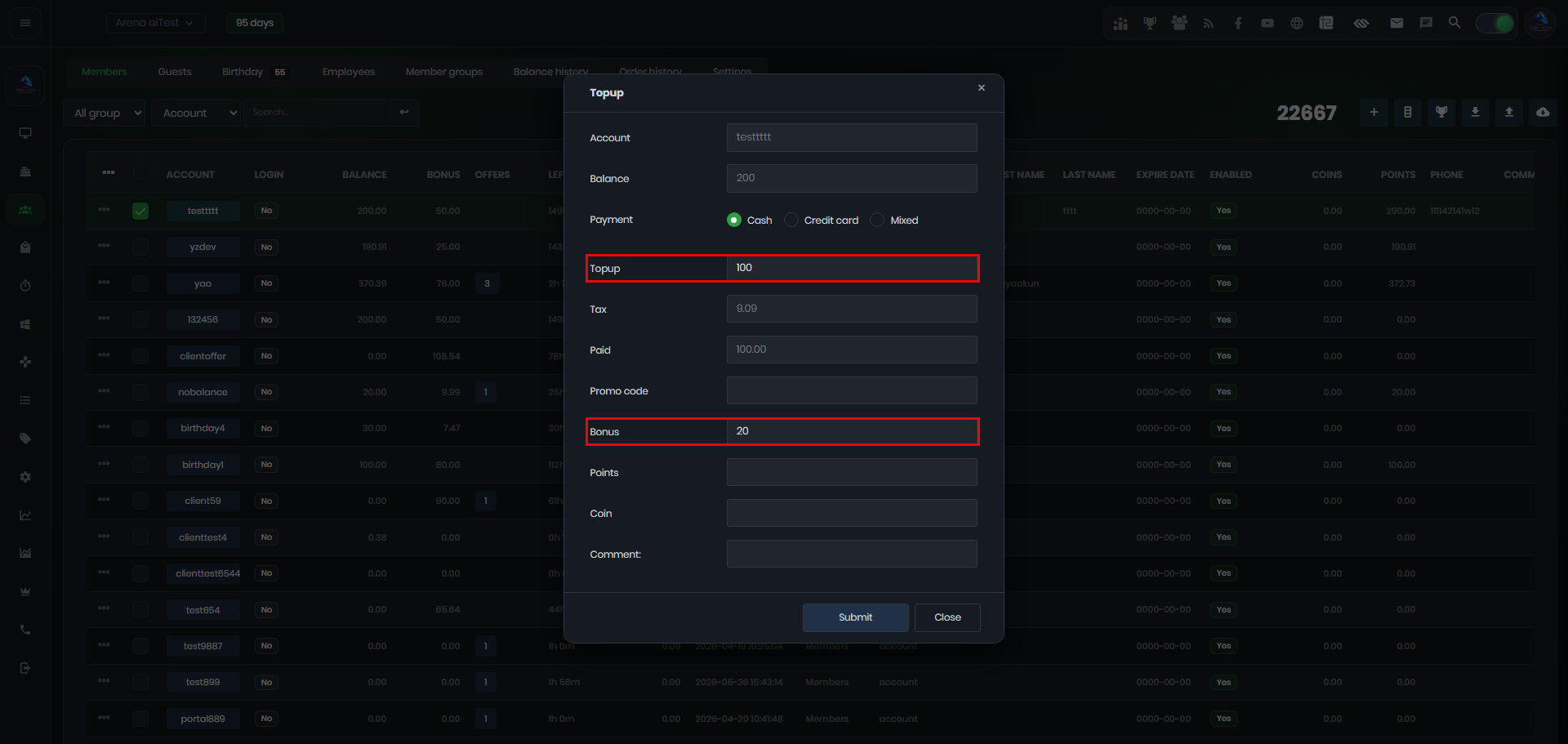Open the Arena aiTest center dropdown
The image size is (1568, 744).
(155, 23)
